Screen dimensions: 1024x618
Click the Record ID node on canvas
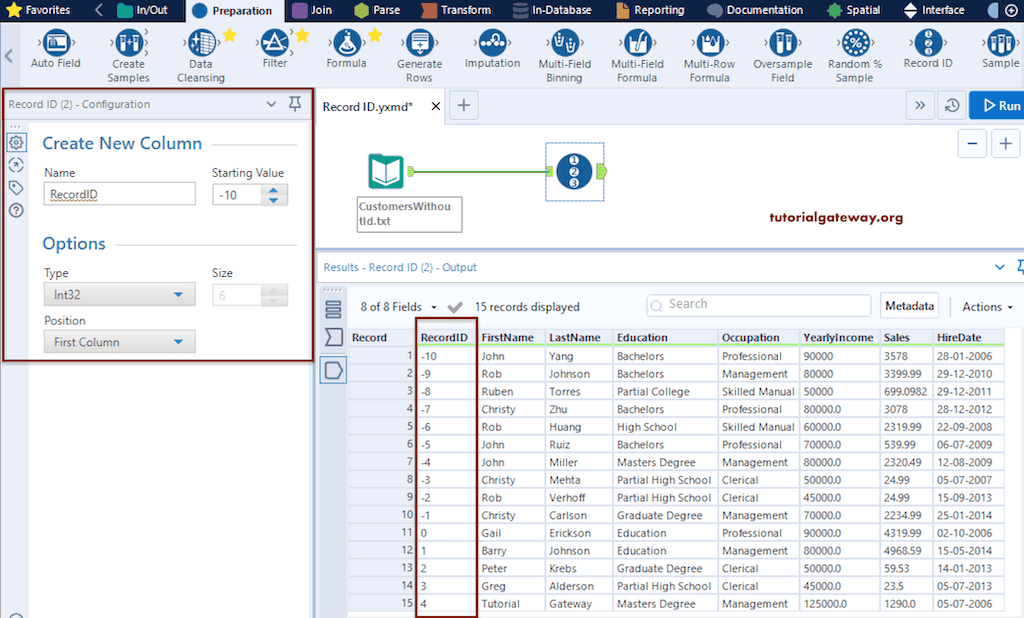(574, 171)
